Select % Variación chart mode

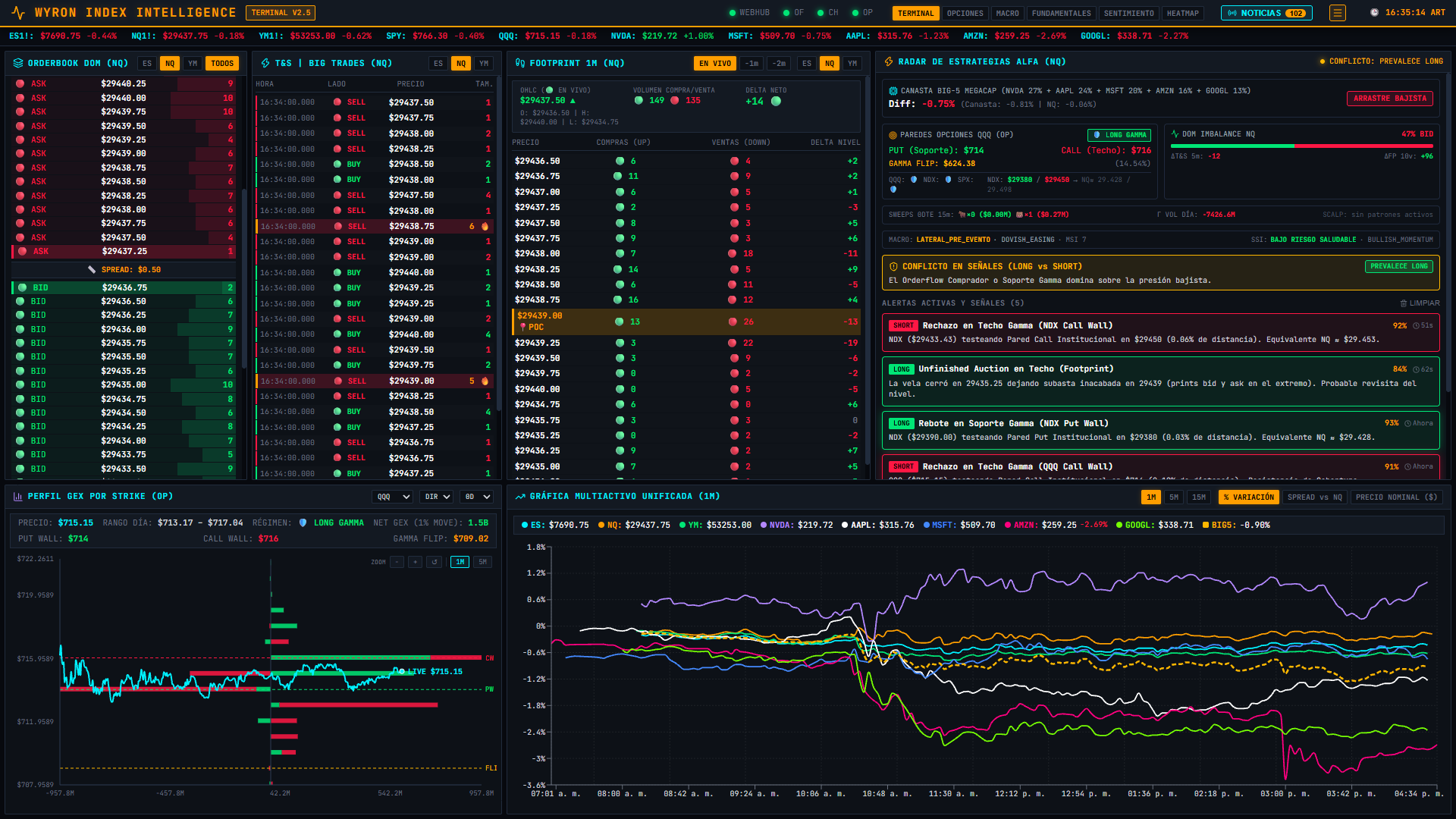coord(1249,497)
